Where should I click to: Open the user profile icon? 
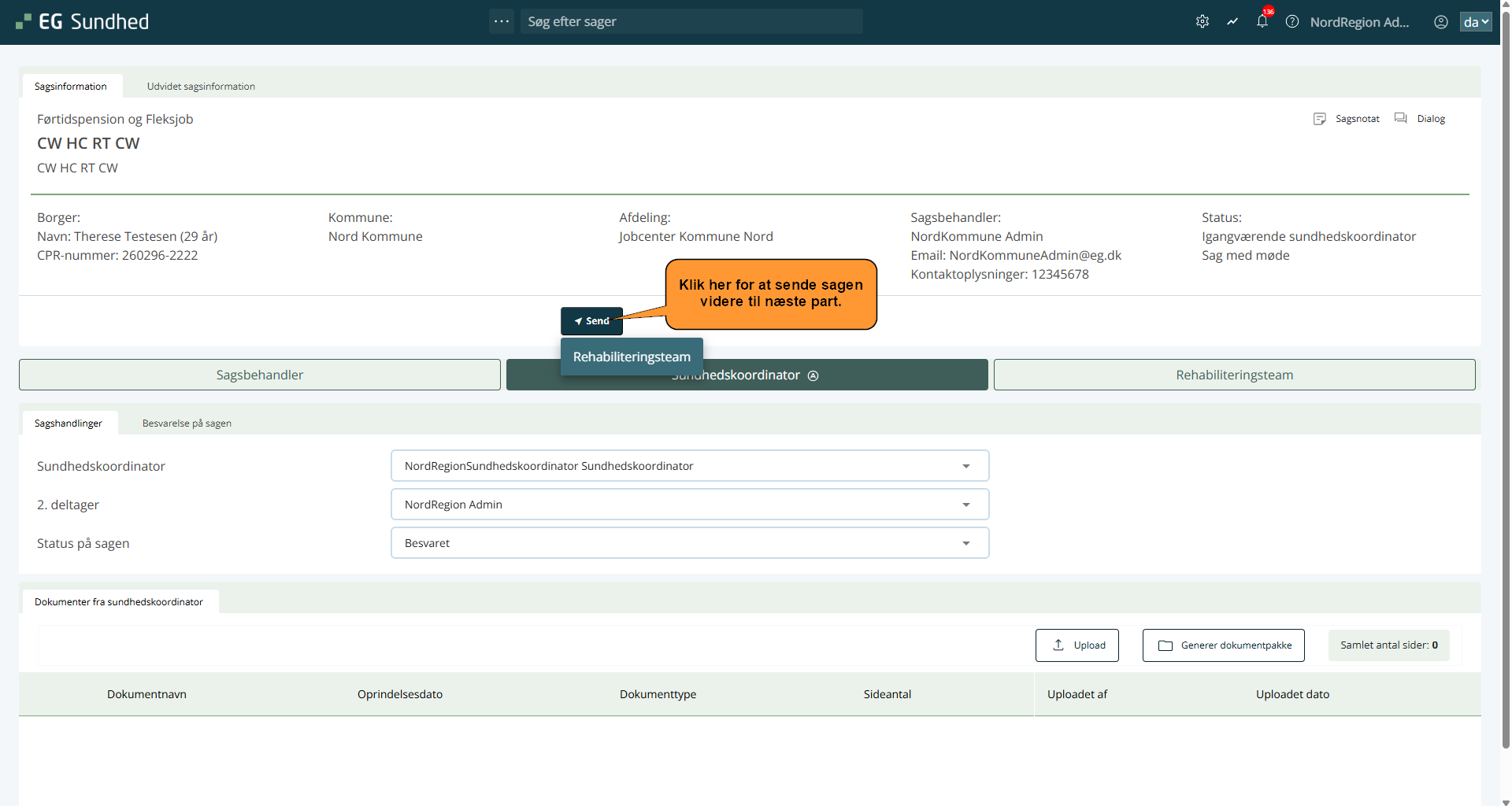1440,22
